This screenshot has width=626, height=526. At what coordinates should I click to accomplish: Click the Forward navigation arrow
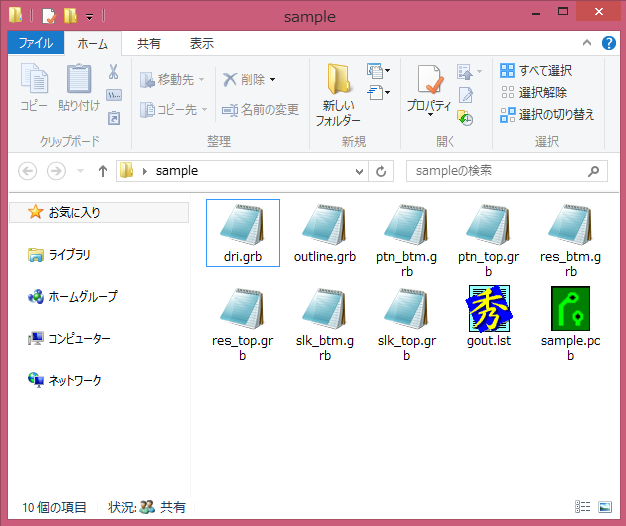[56, 171]
